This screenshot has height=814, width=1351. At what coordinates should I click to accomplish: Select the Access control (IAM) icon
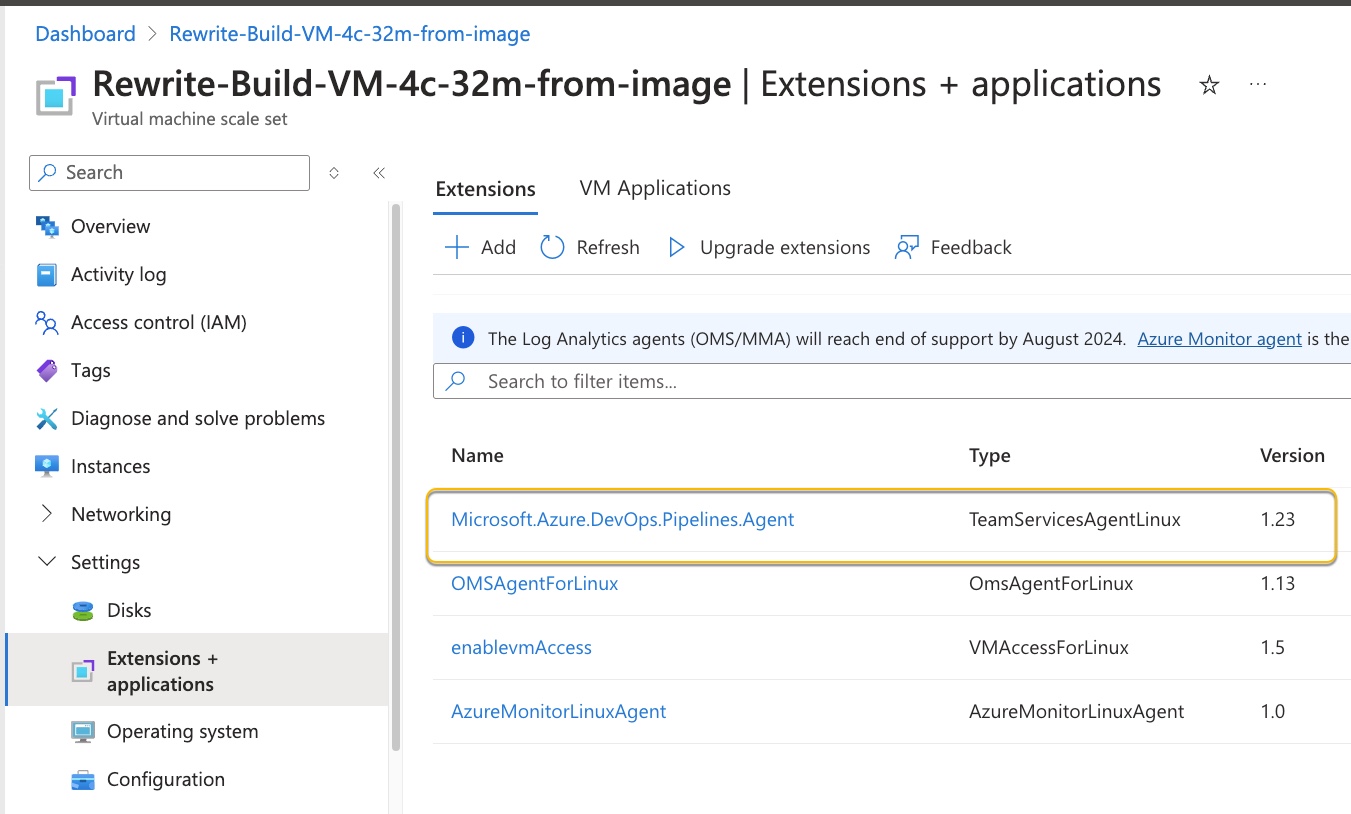47,322
